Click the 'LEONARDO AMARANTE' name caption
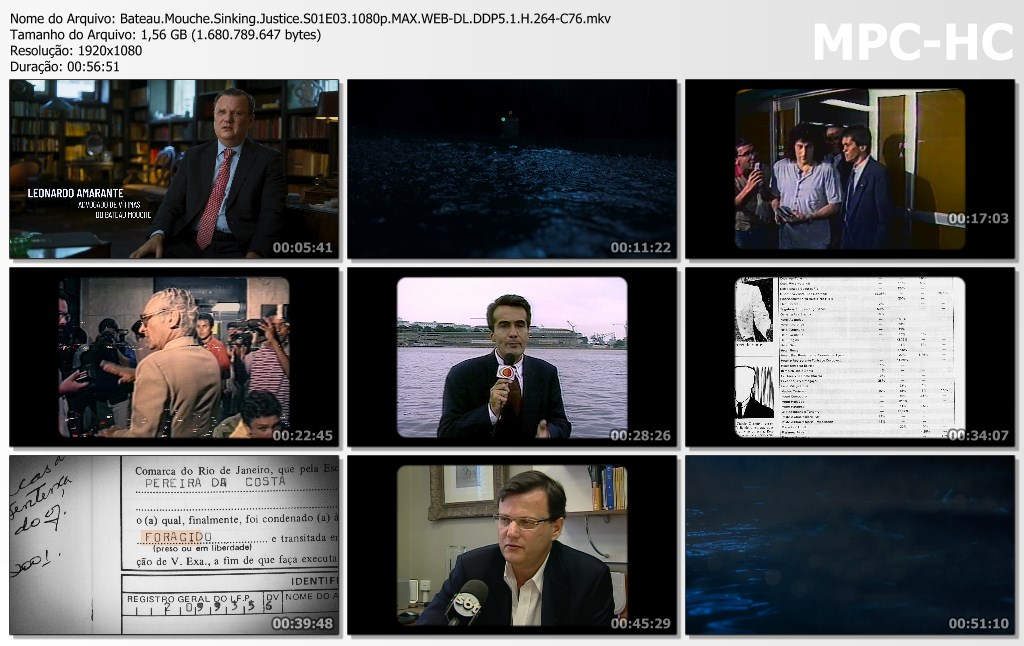Image resolution: width=1024 pixels, height=646 pixels. coord(75,193)
